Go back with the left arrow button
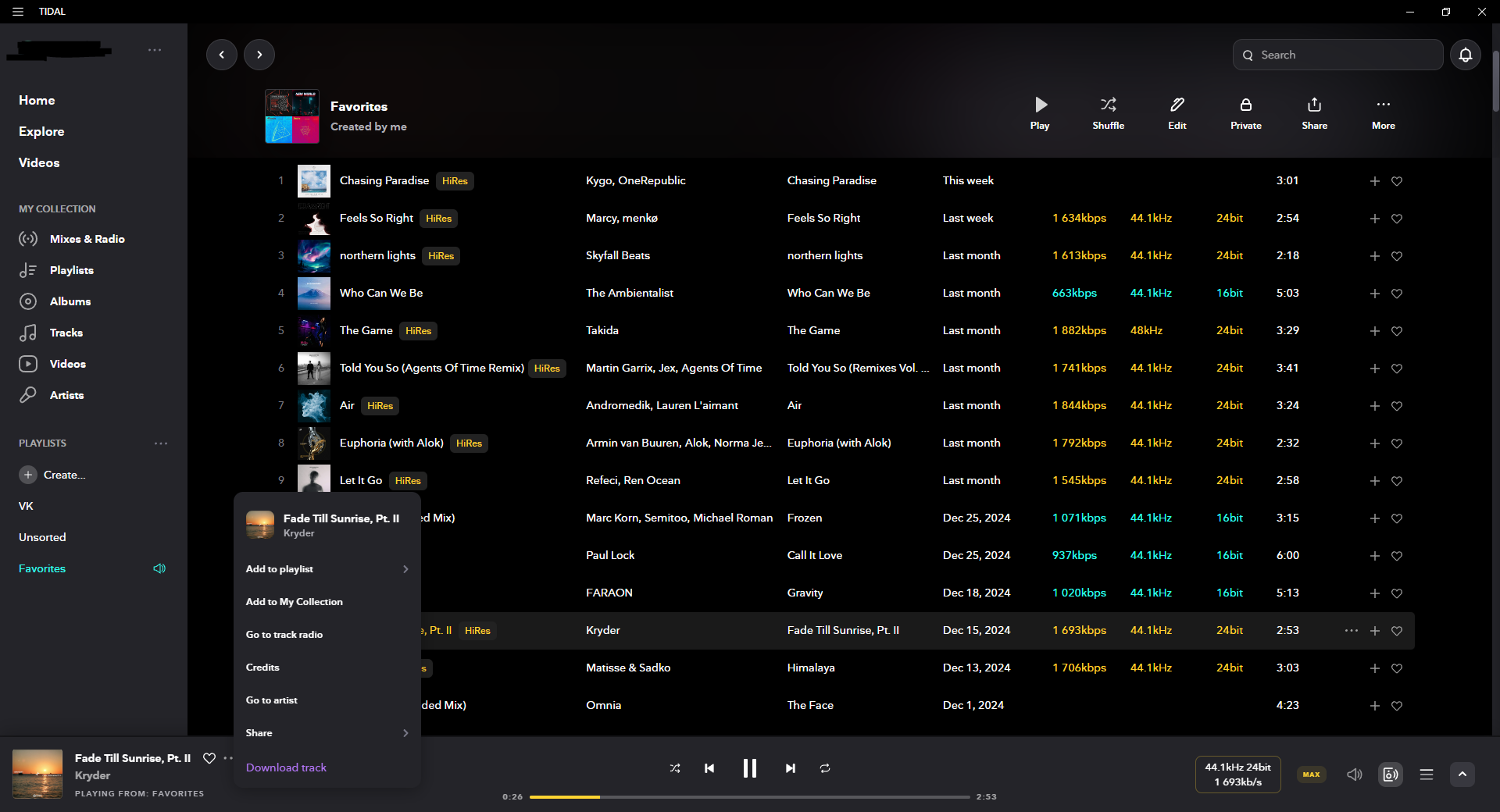This screenshot has height=812, width=1500. coord(222,55)
